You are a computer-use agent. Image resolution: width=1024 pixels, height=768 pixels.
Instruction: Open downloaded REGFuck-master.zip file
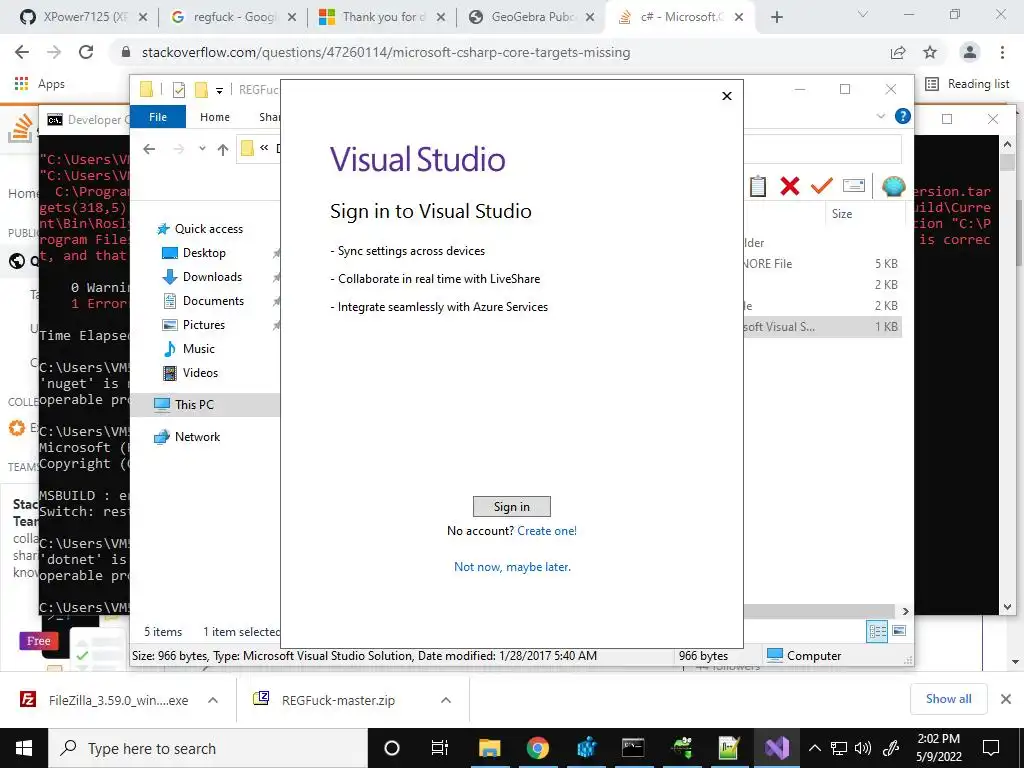click(338, 700)
